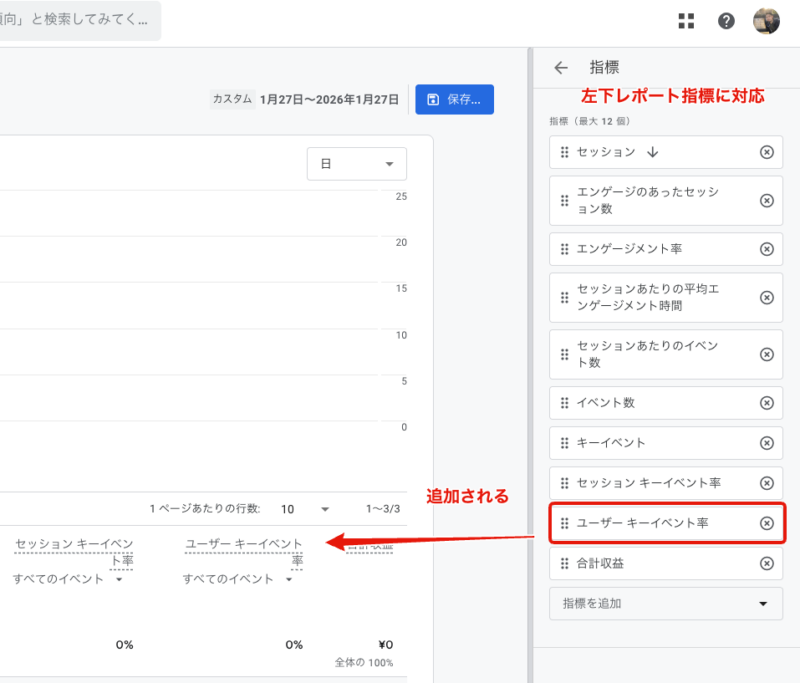Remove the 合計収益 metric
The height and width of the screenshot is (683, 800).
[767, 563]
